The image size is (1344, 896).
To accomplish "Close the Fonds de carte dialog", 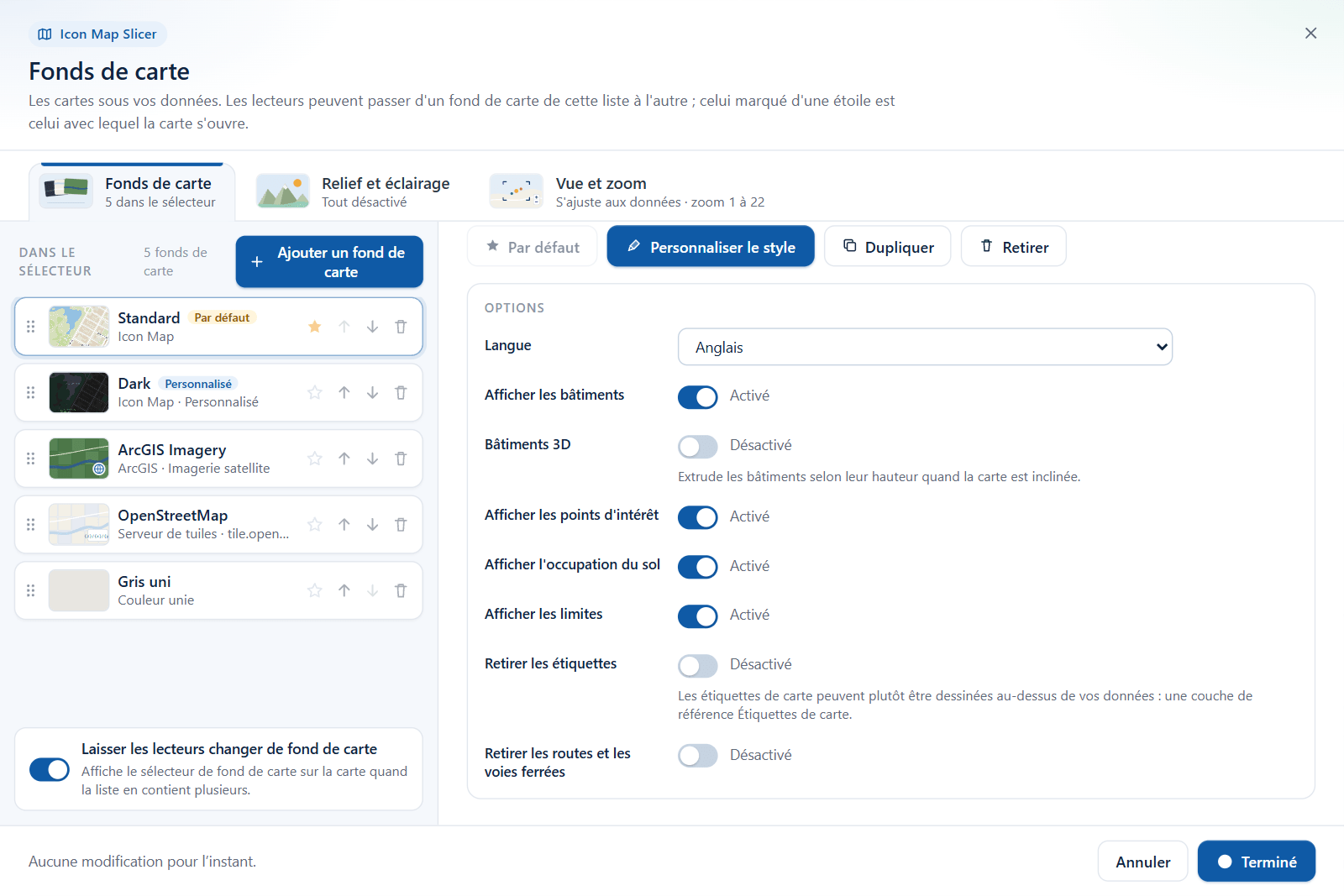I will click(1310, 34).
